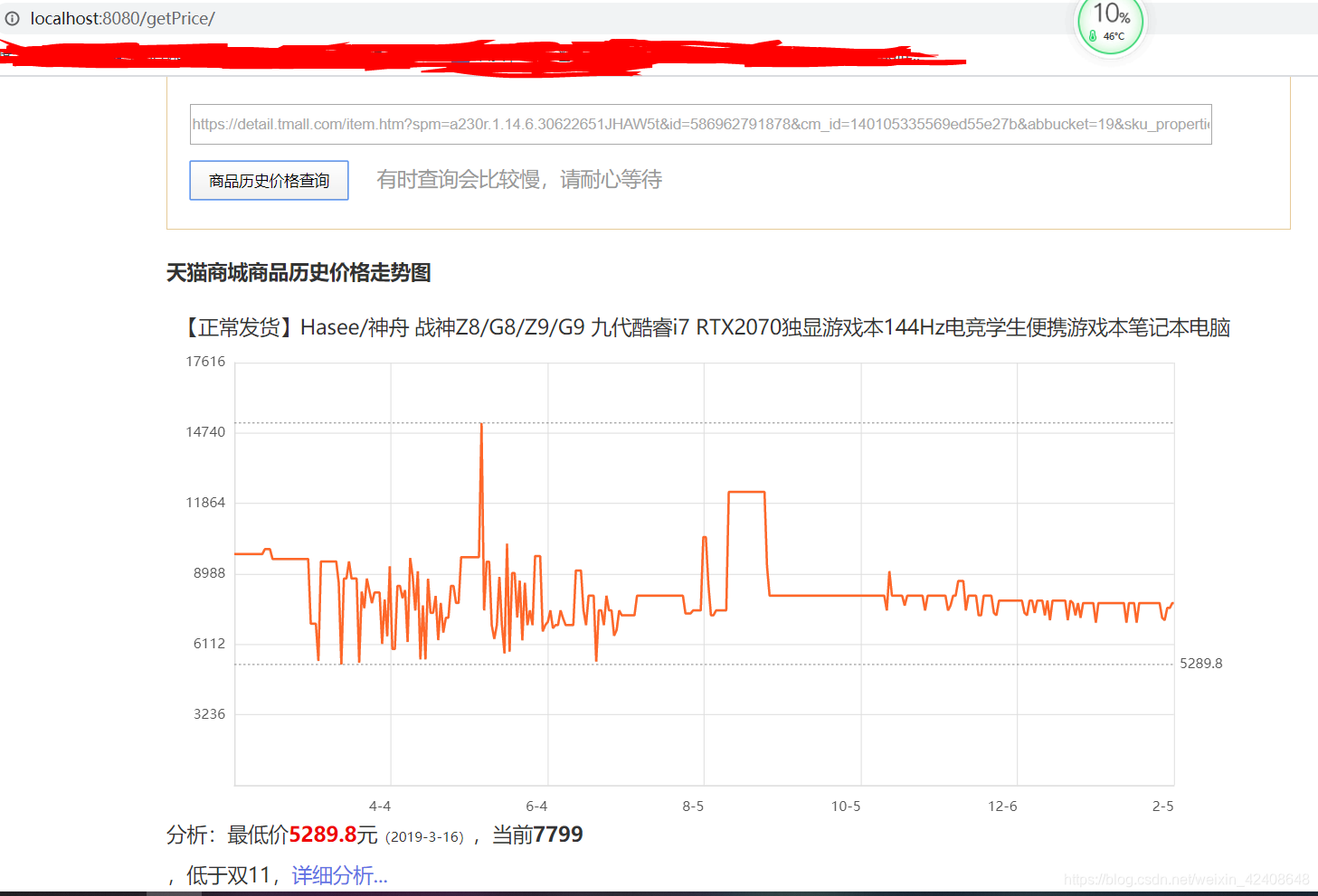Click the 商品历史价格查询 button
The width and height of the screenshot is (1318, 896).
(269, 181)
